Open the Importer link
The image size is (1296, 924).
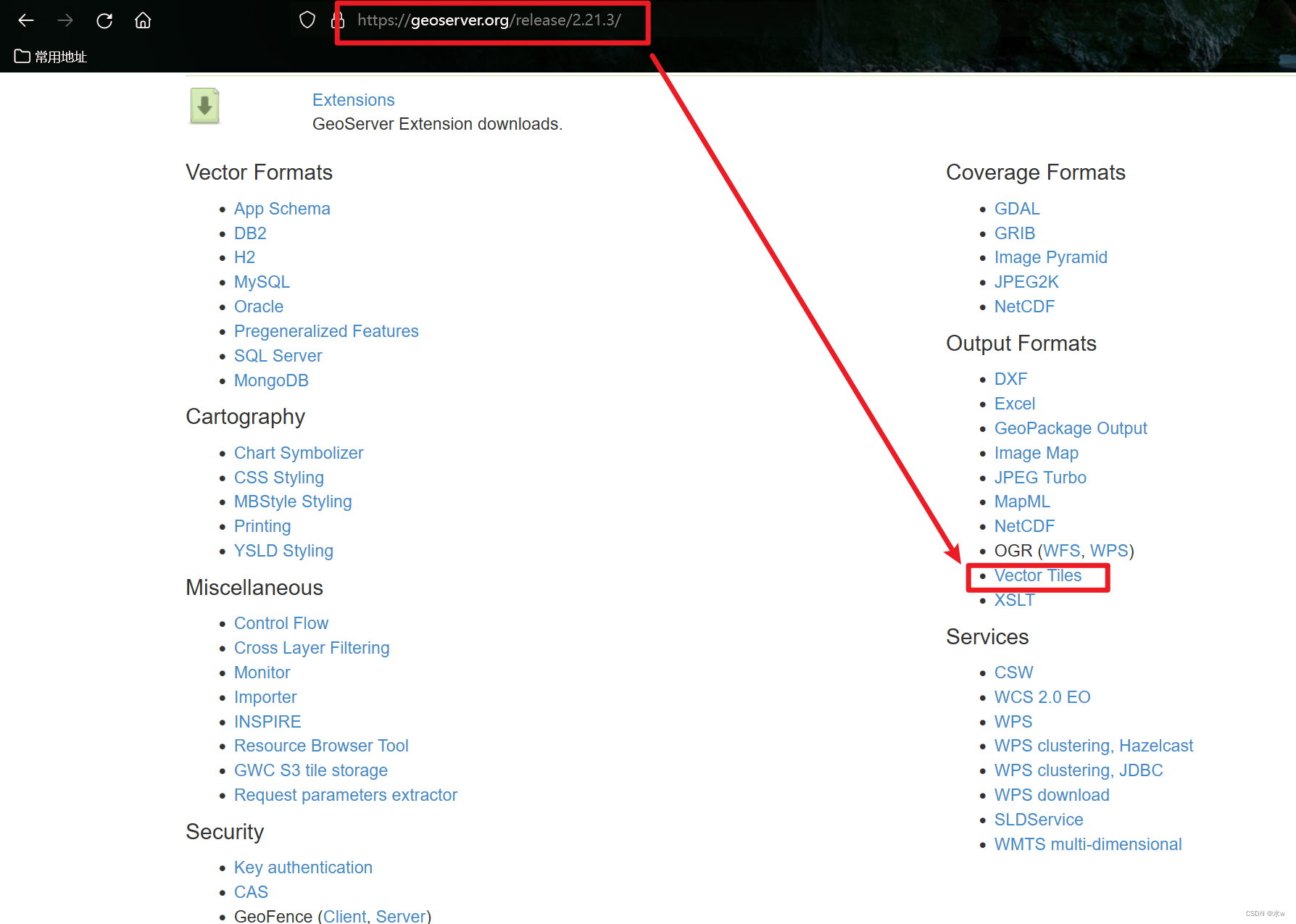coord(265,697)
